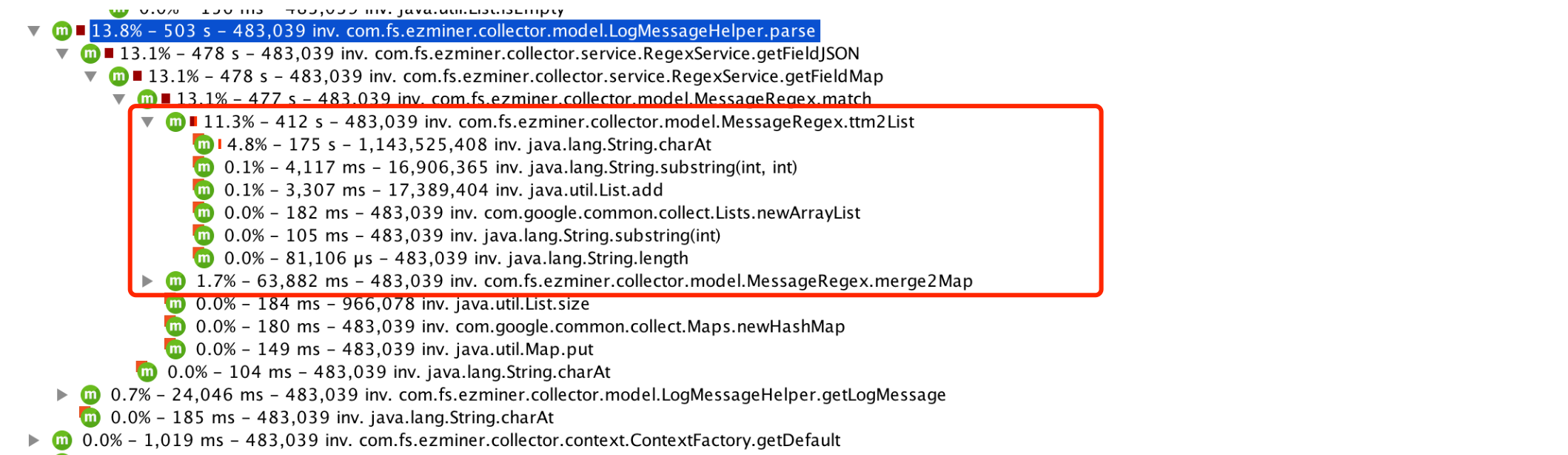Select the Maps.newHashMap row
Image resolution: width=1568 pixels, height=455 pixels.
(520, 327)
